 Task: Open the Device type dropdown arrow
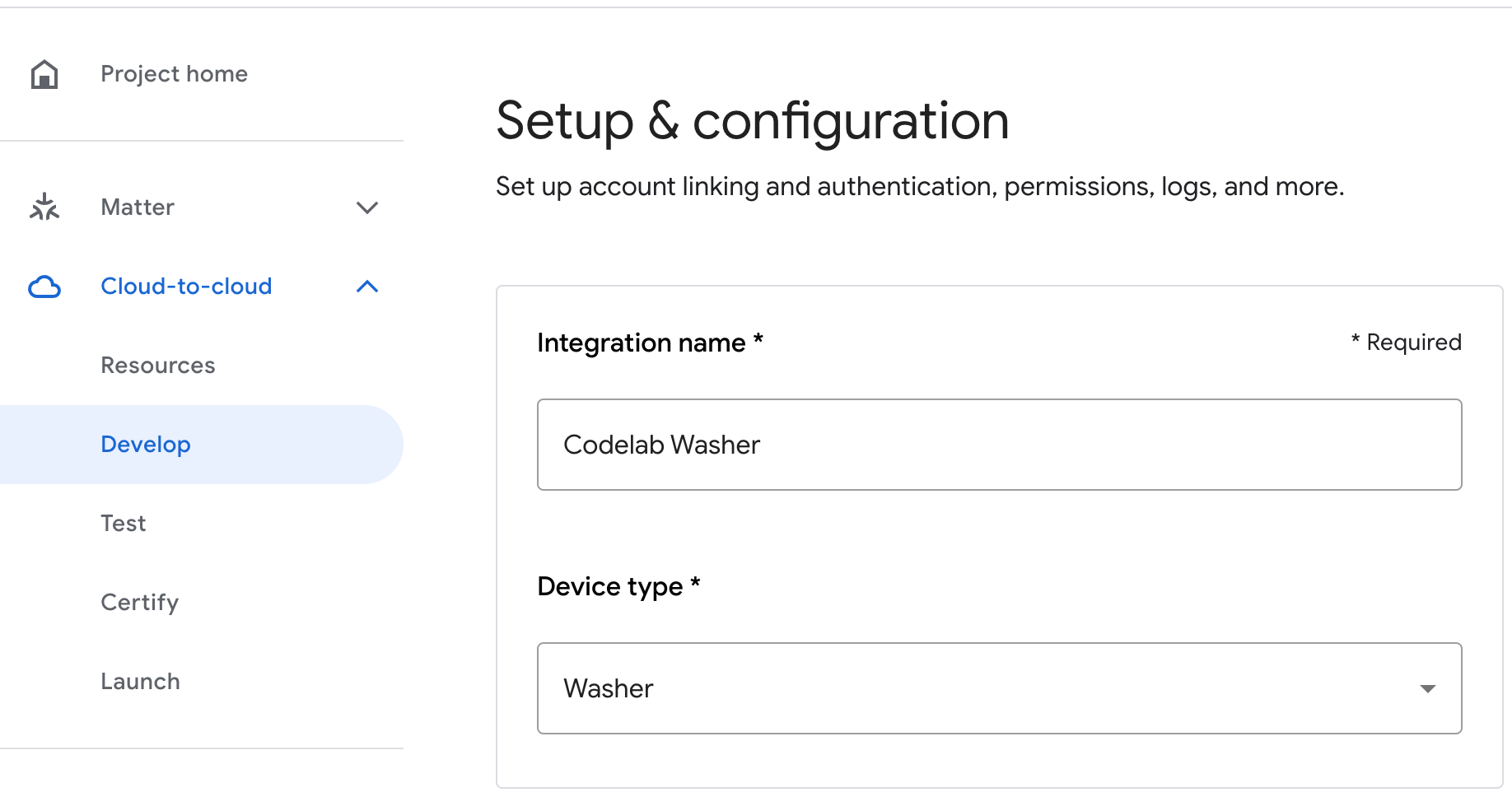[x=1427, y=688]
